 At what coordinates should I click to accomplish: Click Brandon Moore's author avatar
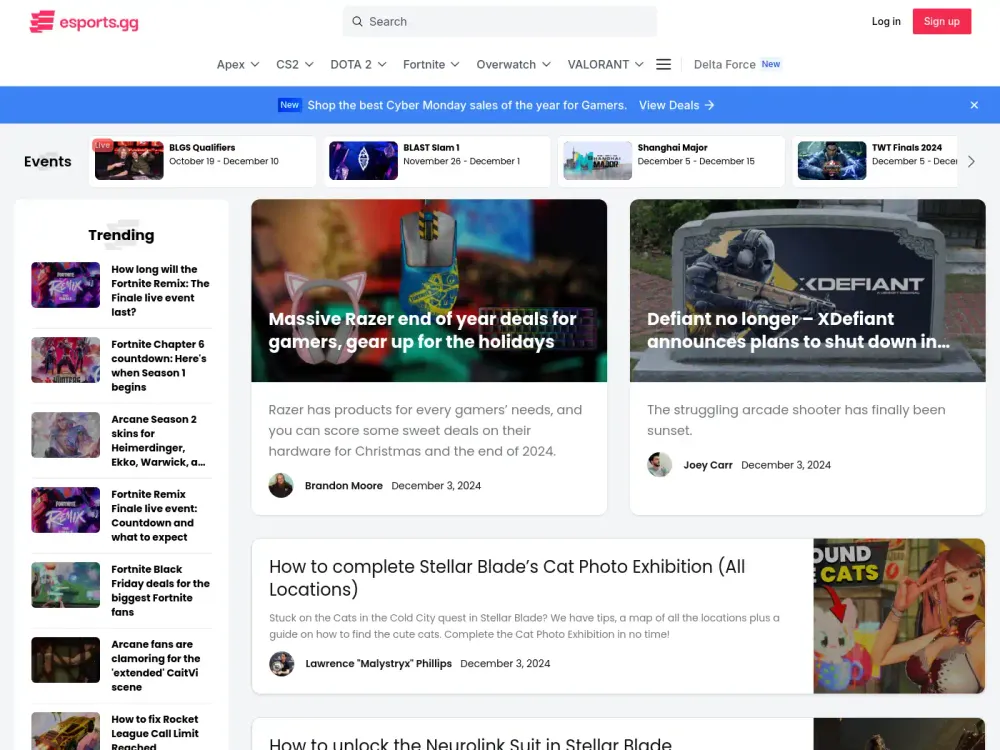281,486
